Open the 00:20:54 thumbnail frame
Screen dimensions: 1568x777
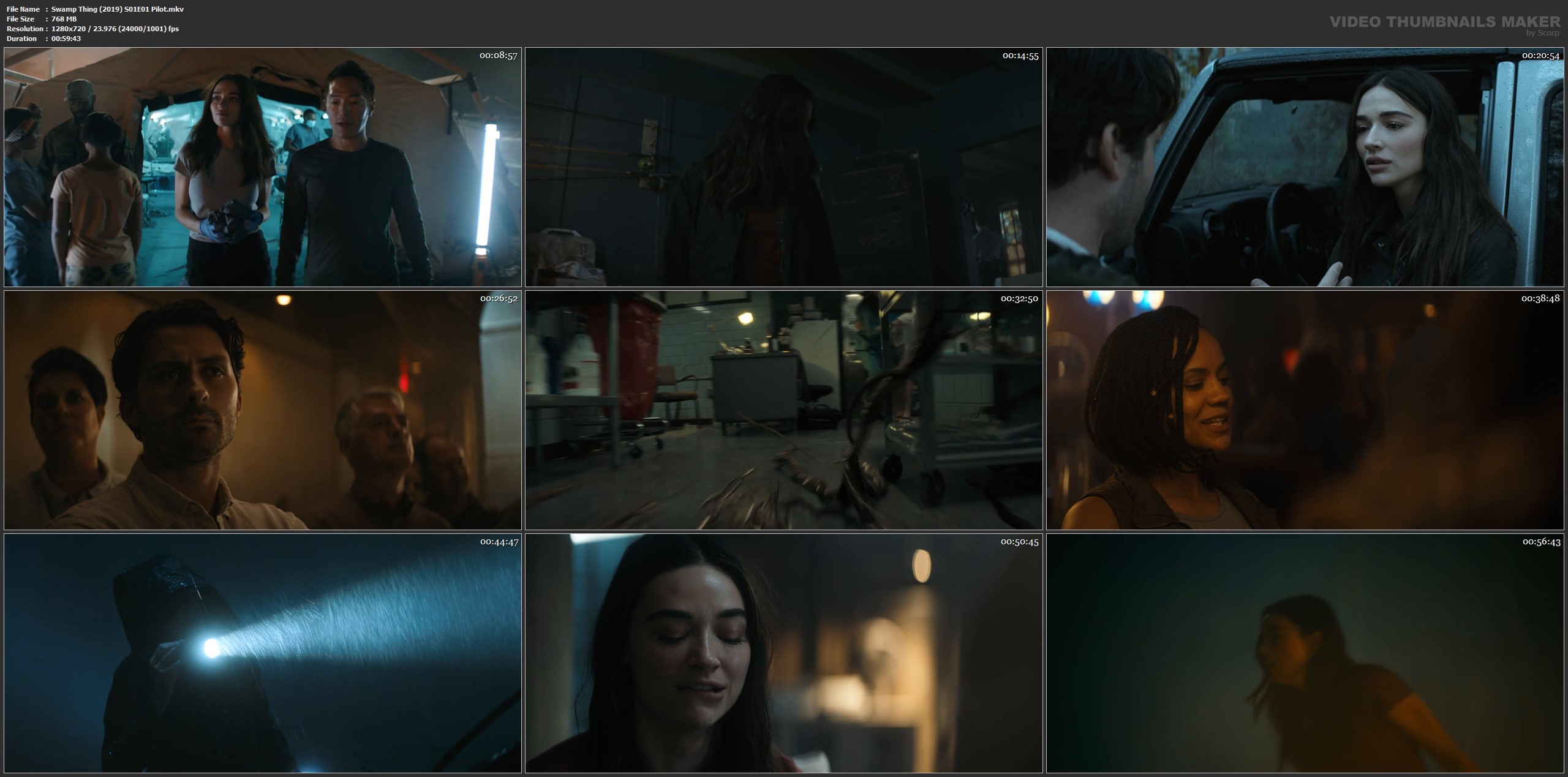pos(1305,167)
